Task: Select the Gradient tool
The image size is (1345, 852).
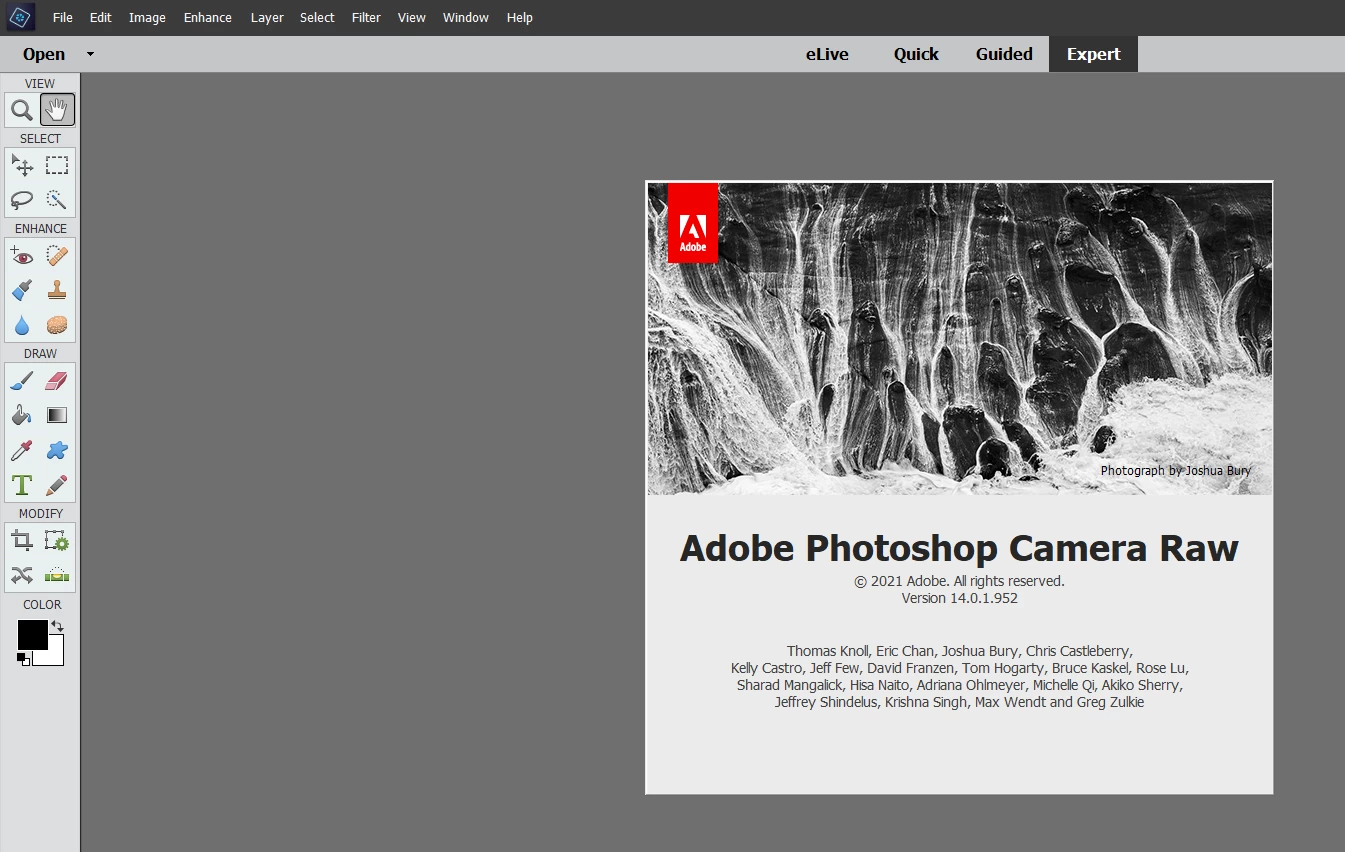Action: (57, 415)
